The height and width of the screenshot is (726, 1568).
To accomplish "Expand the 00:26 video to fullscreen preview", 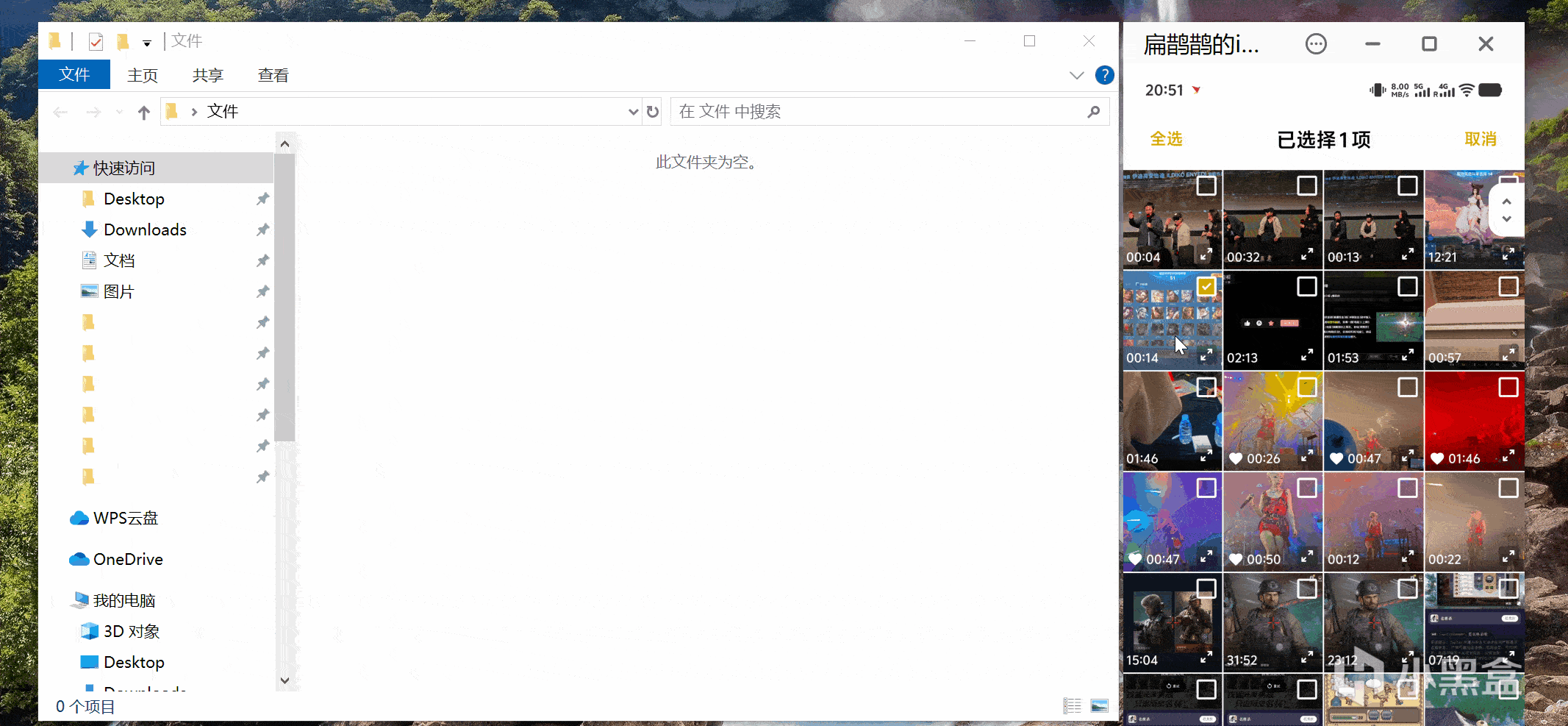I will (x=1307, y=456).
